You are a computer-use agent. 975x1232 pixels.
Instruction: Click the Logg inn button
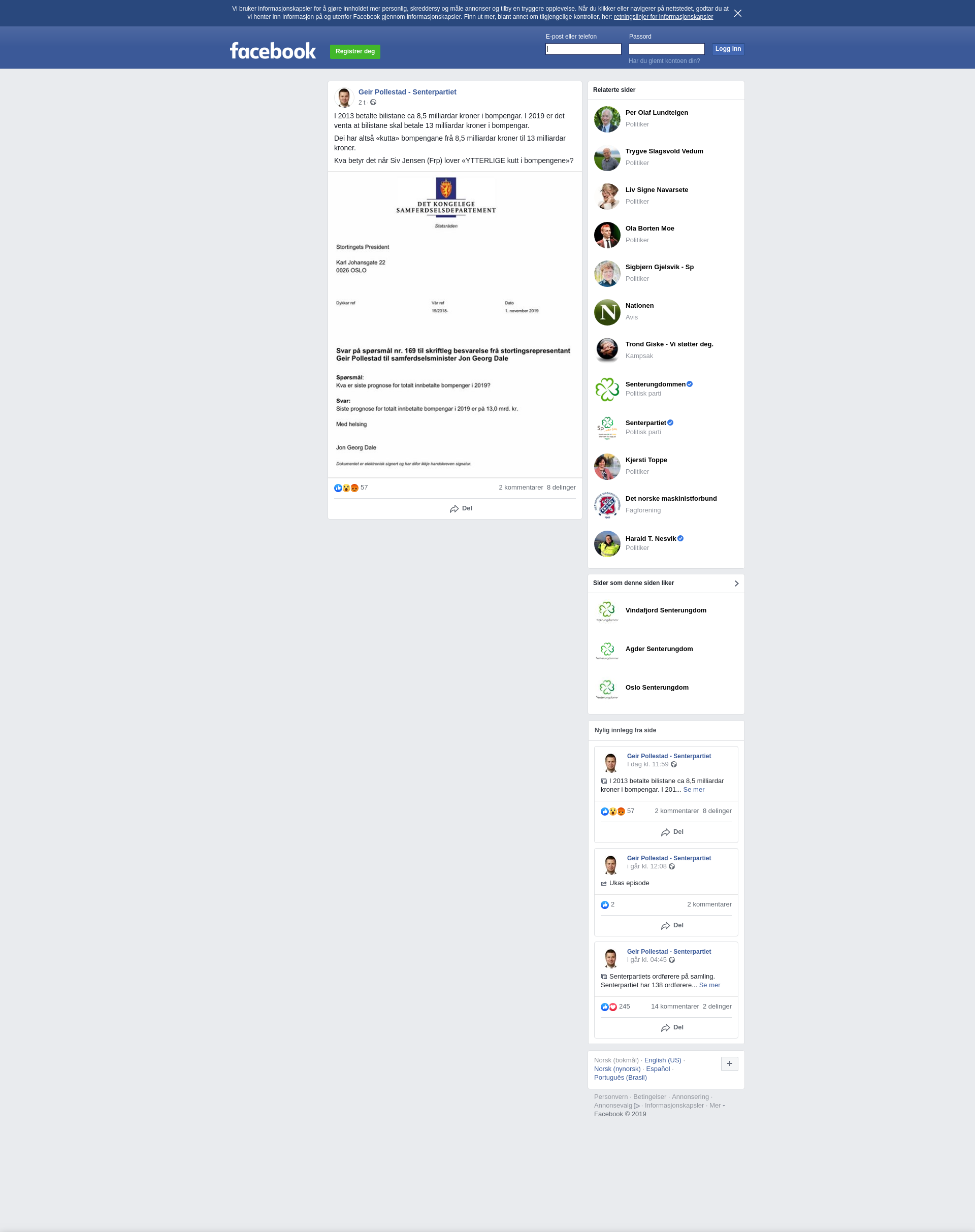point(728,49)
